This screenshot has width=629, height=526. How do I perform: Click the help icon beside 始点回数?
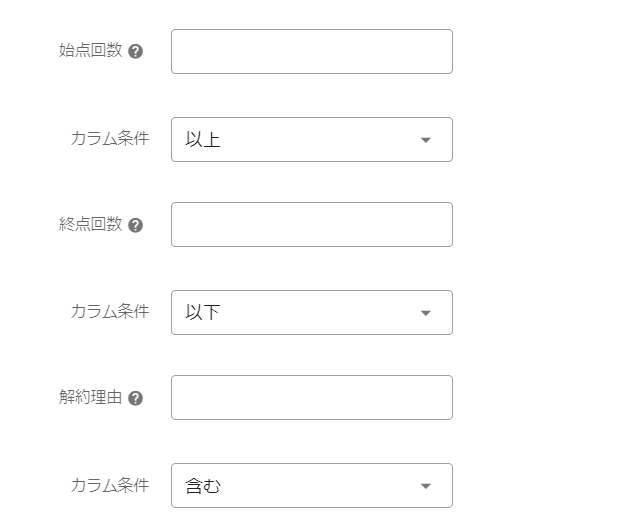coord(136,51)
